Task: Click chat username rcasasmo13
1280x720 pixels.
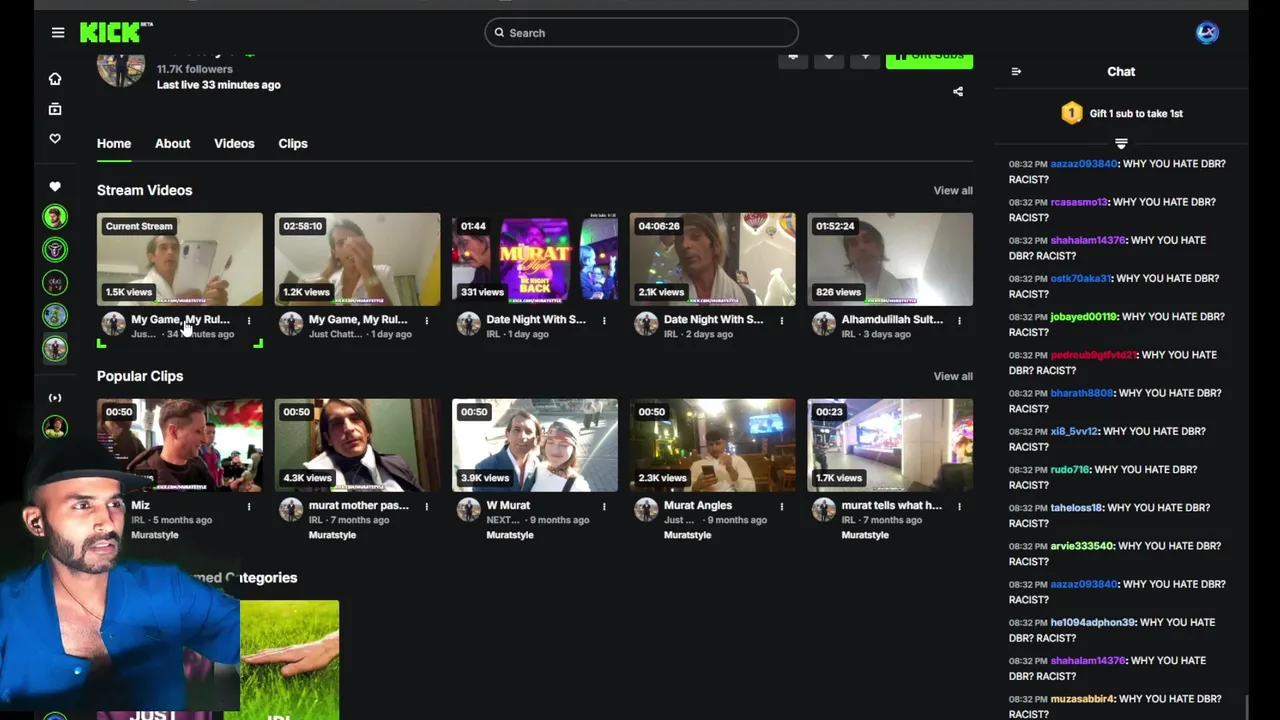Action: pyautogui.click(x=1079, y=202)
